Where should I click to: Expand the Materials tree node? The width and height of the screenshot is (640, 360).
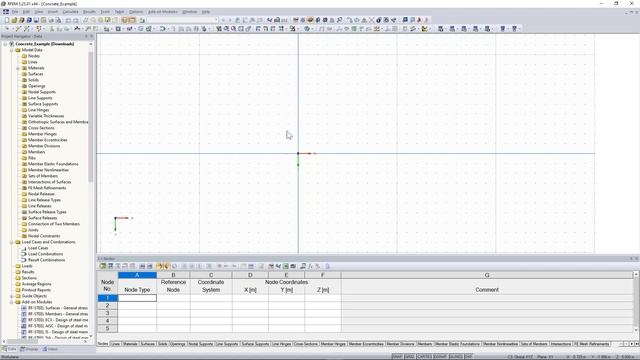pos(18,68)
